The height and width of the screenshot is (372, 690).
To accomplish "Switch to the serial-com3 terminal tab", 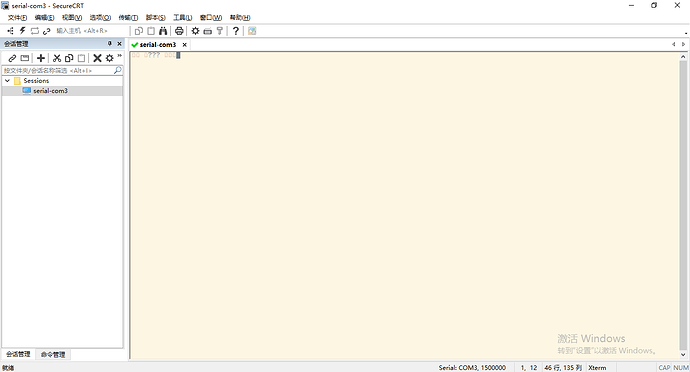I will click(x=158, y=44).
